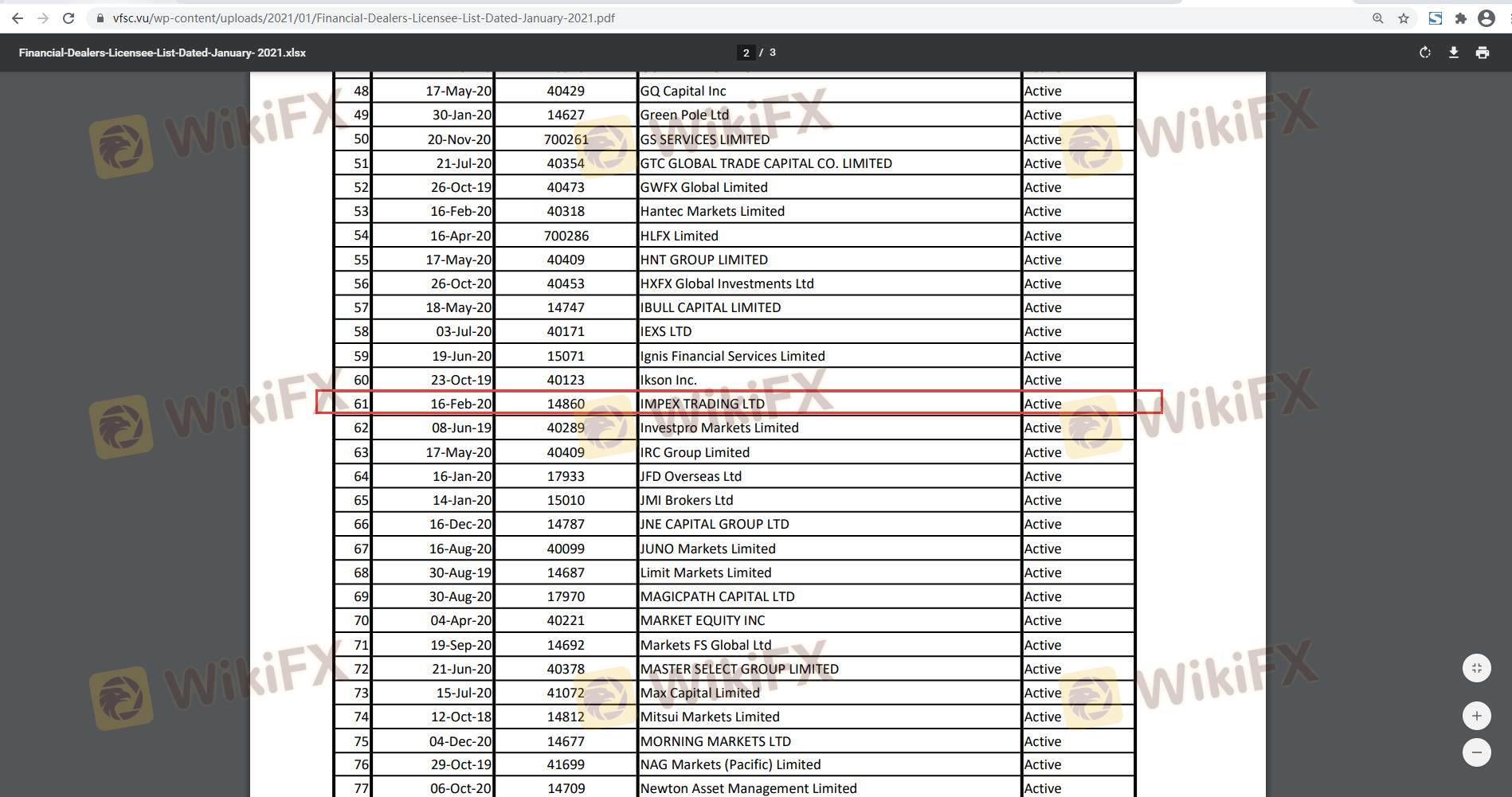
Task: Download the PDF file
Action: point(1454,53)
